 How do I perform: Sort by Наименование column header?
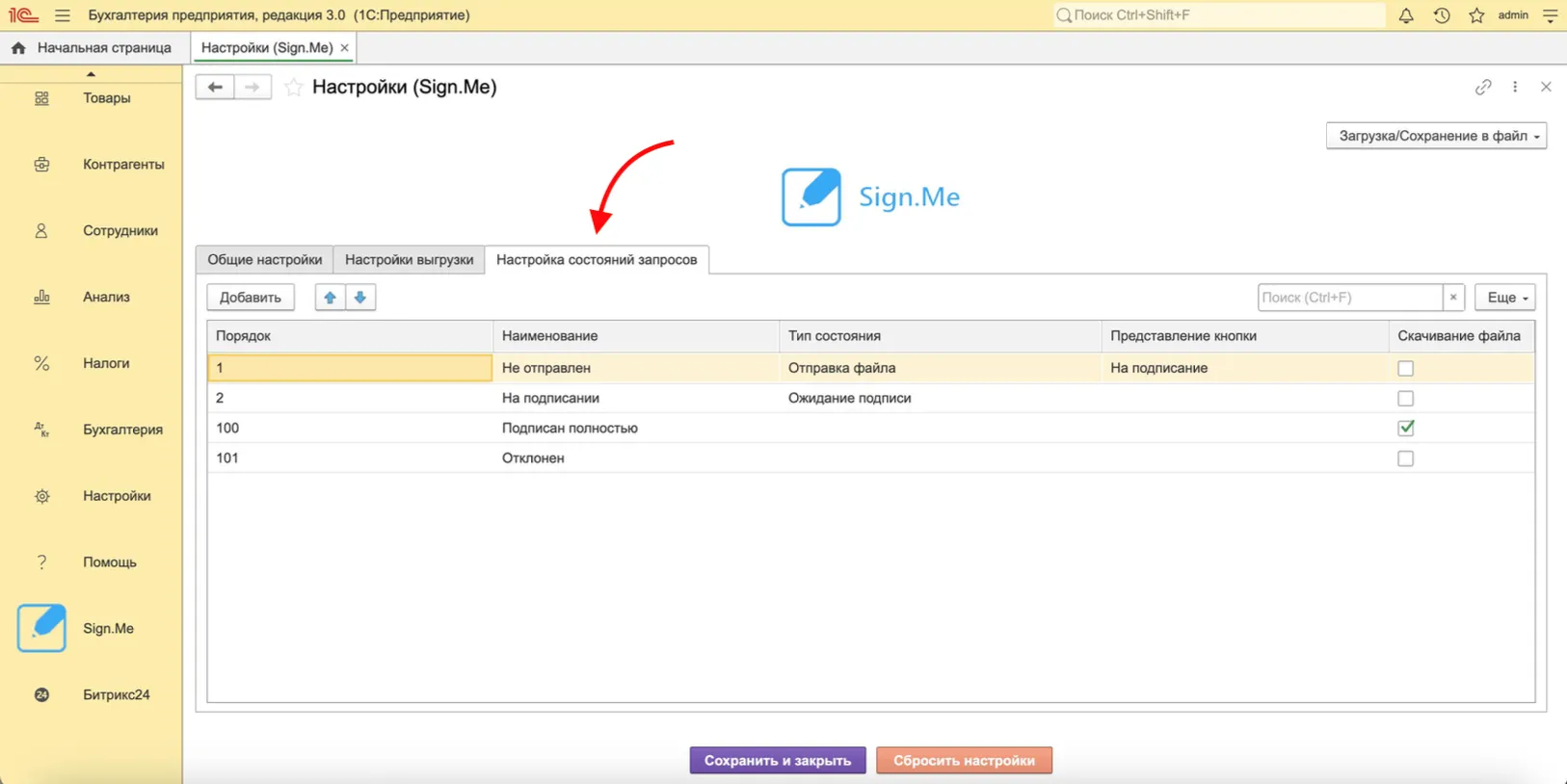(x=636, y=336)
